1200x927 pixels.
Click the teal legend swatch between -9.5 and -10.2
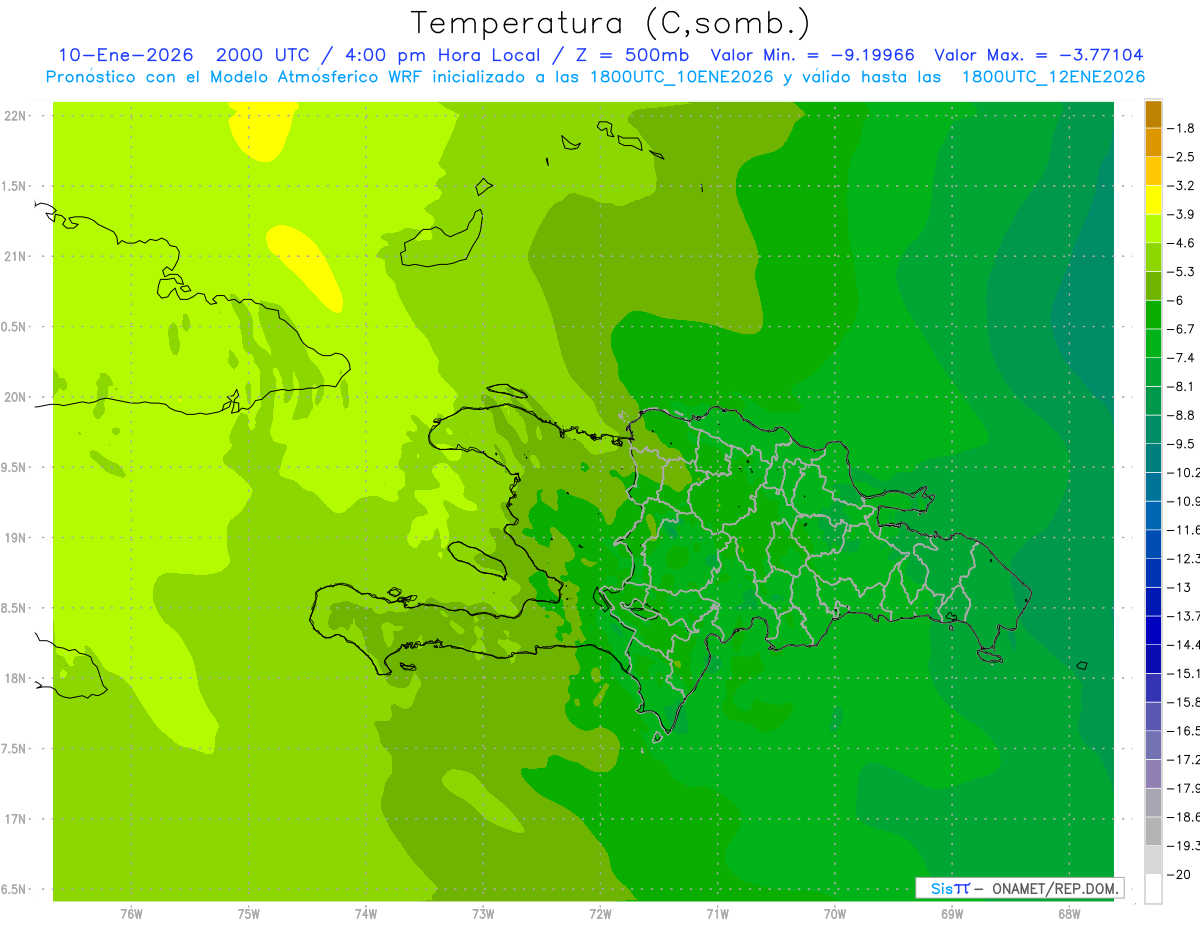coord(1153,458)
